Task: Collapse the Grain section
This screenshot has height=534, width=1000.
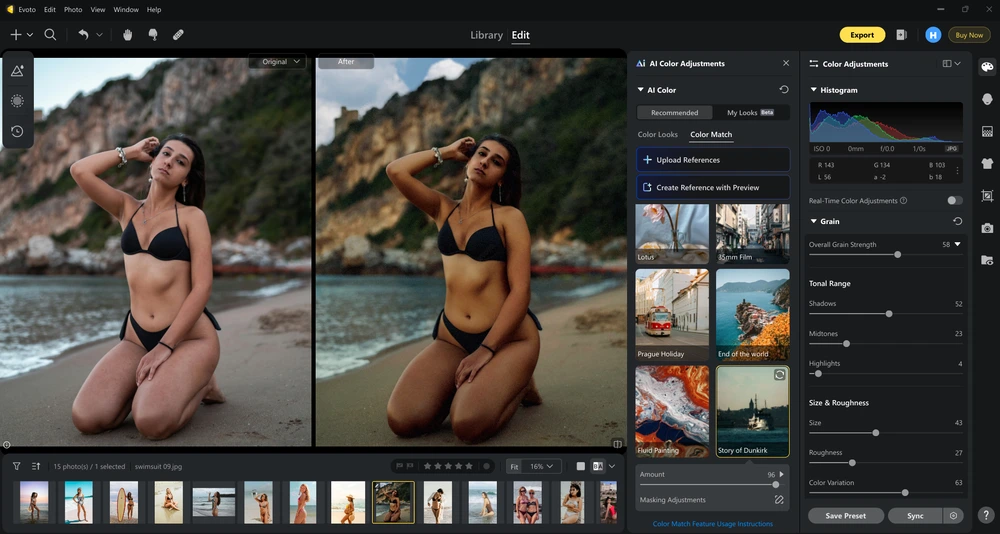Action: (x=813, y=221)
